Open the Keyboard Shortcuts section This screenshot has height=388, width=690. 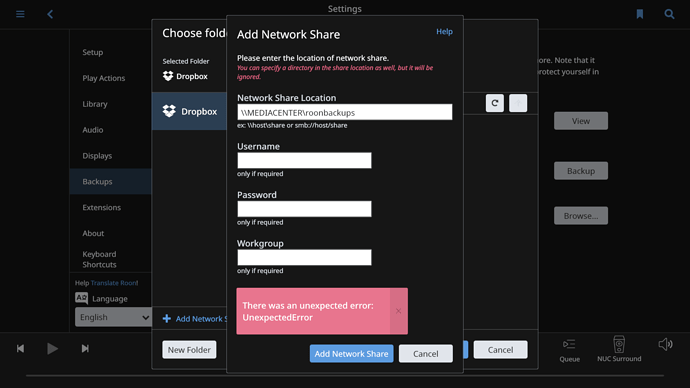point(99,260)
